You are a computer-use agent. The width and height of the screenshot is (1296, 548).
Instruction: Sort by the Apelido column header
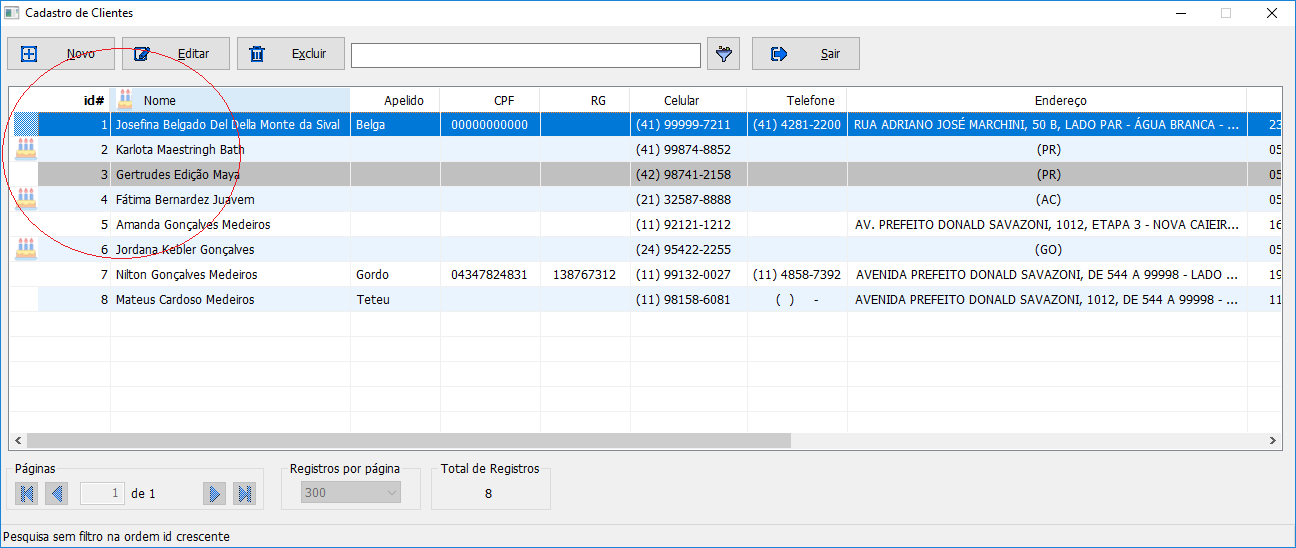pos(404,100)
